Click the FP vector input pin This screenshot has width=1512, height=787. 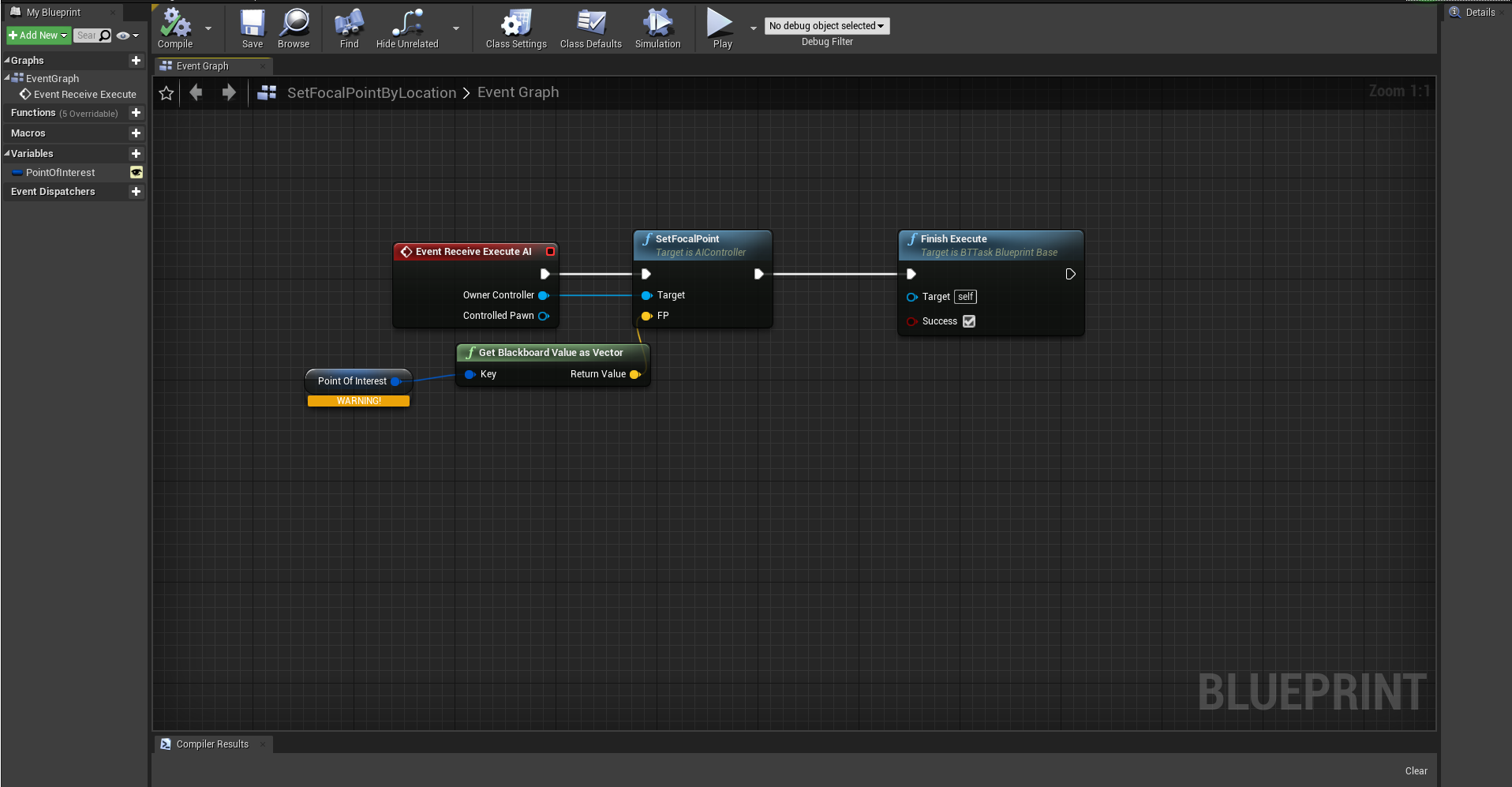pos(646,316)
